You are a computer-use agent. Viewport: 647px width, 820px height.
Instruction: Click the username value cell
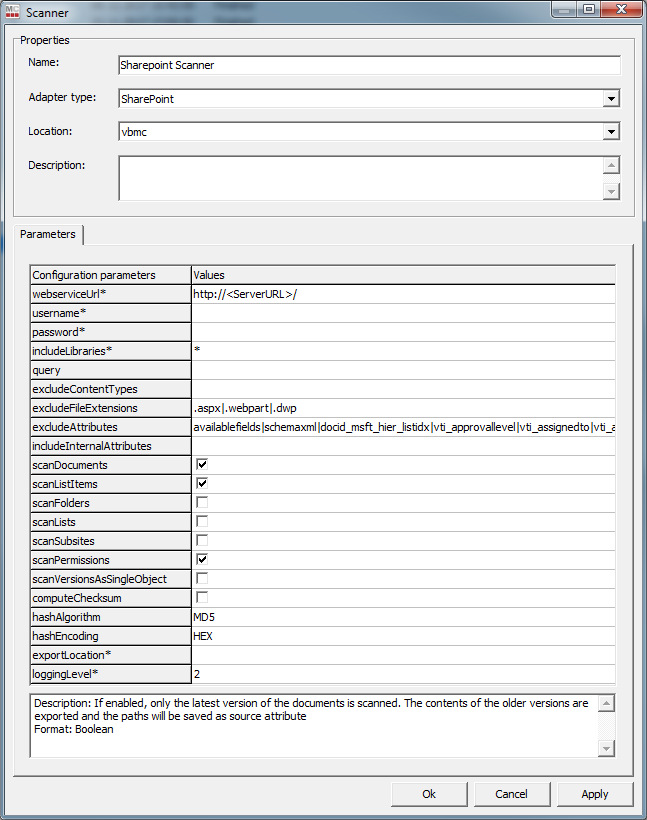[402, 313]
